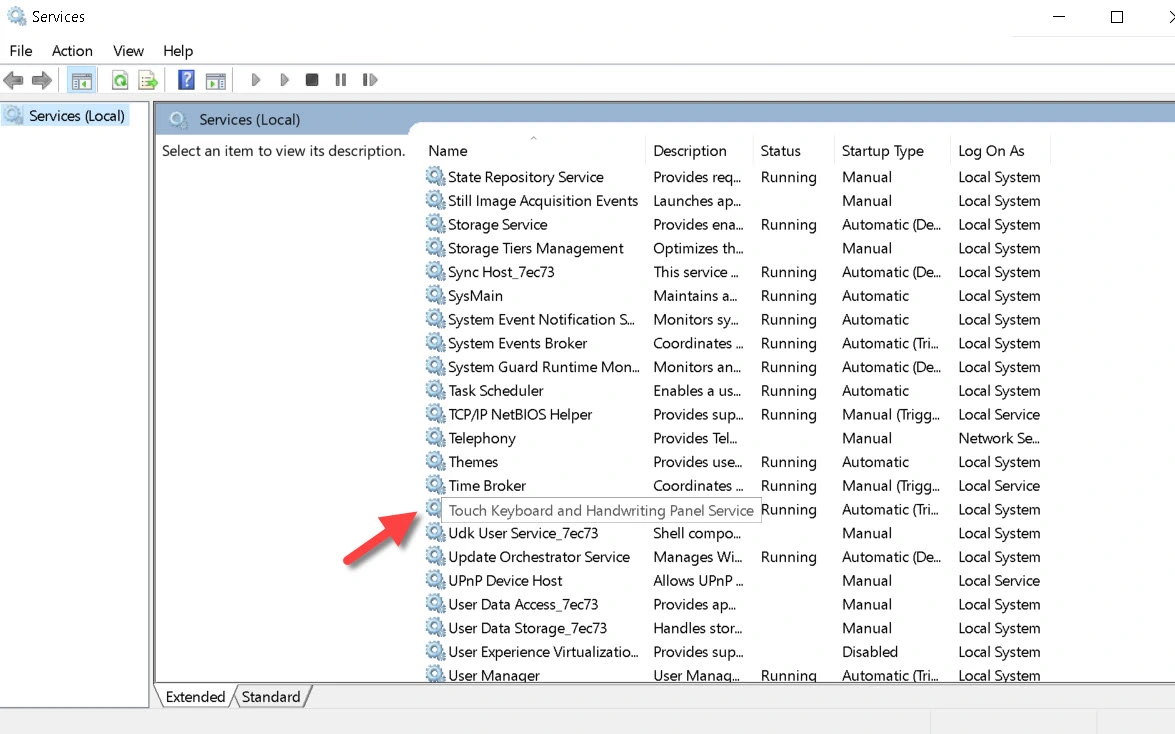This screenshot has width=1175, height=734.
Task: Click the gear icon beside Storage Service
Action: pos(435,223)
